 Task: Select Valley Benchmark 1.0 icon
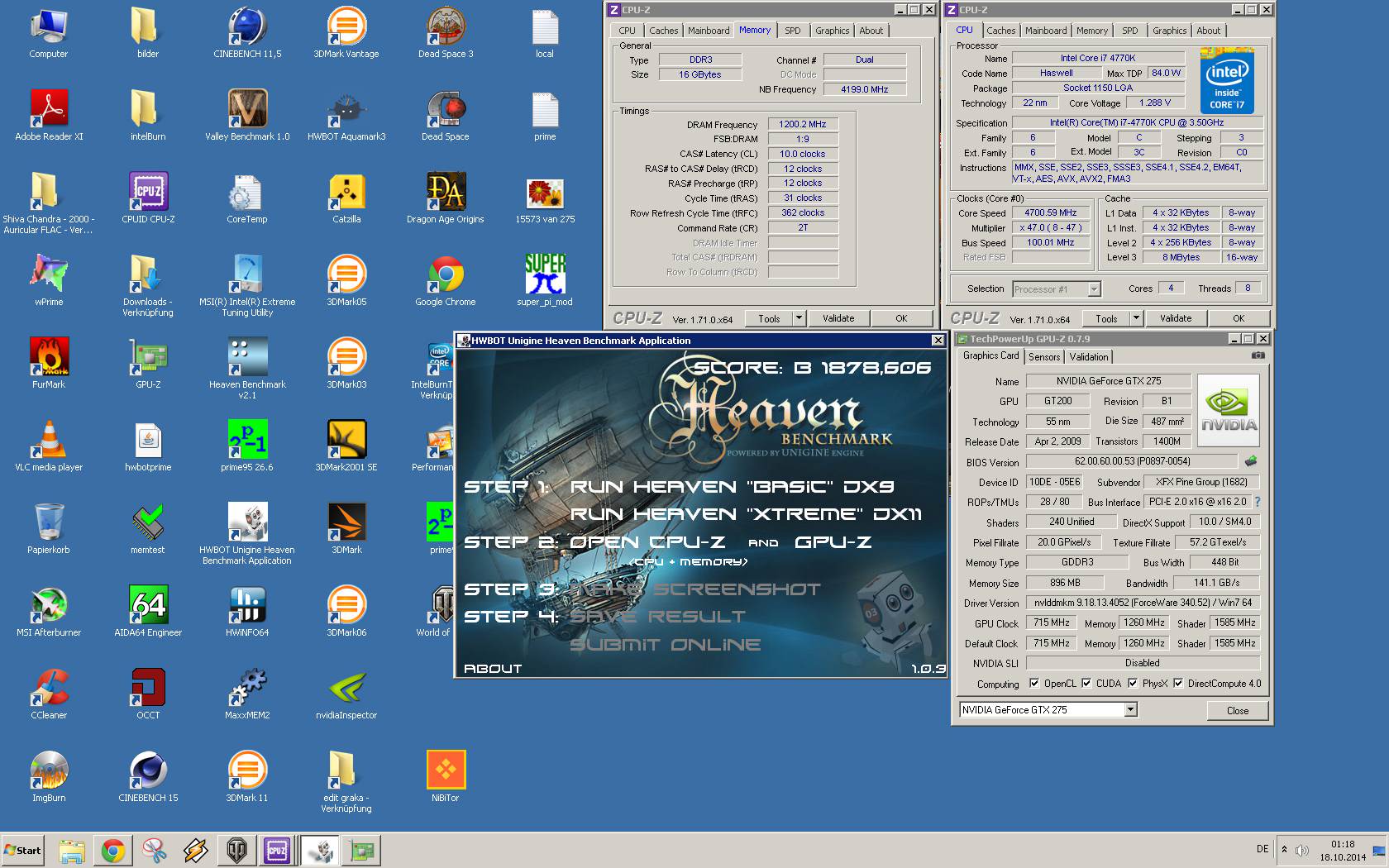[247, 116]
